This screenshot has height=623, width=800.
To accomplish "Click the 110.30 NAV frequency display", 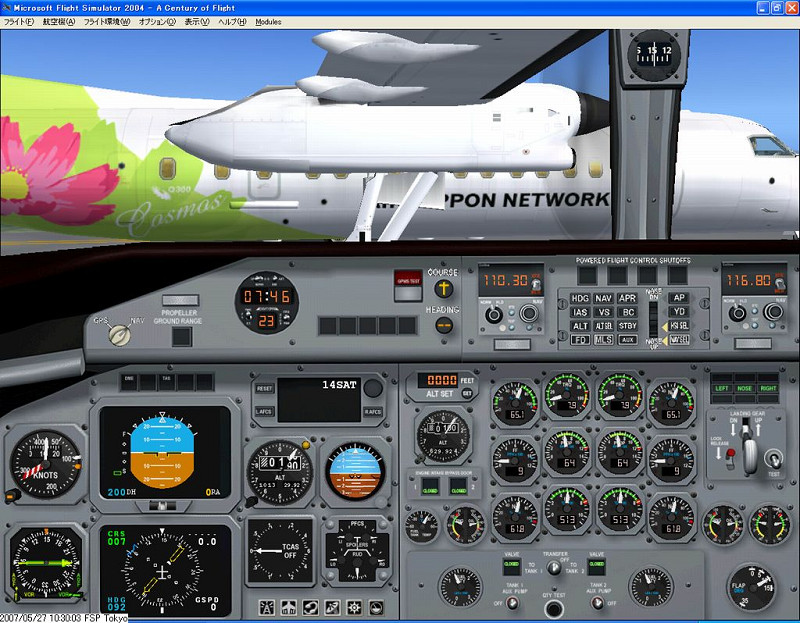I will [x=506, y=280].
